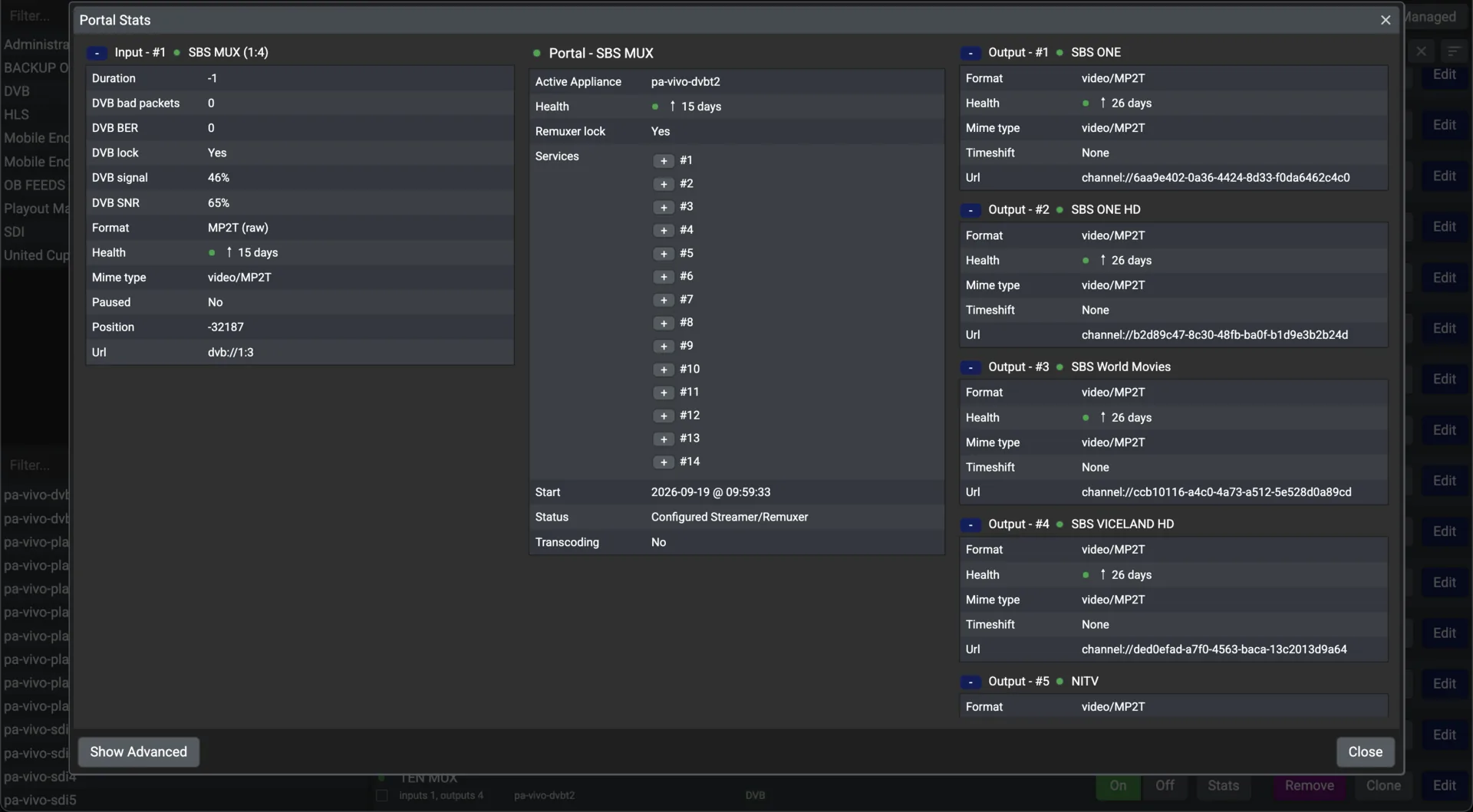The height and width of the screenshot is (812, 1473).
Task: Collapse Output #1 SBS ONE section
Action: point(970,53)
